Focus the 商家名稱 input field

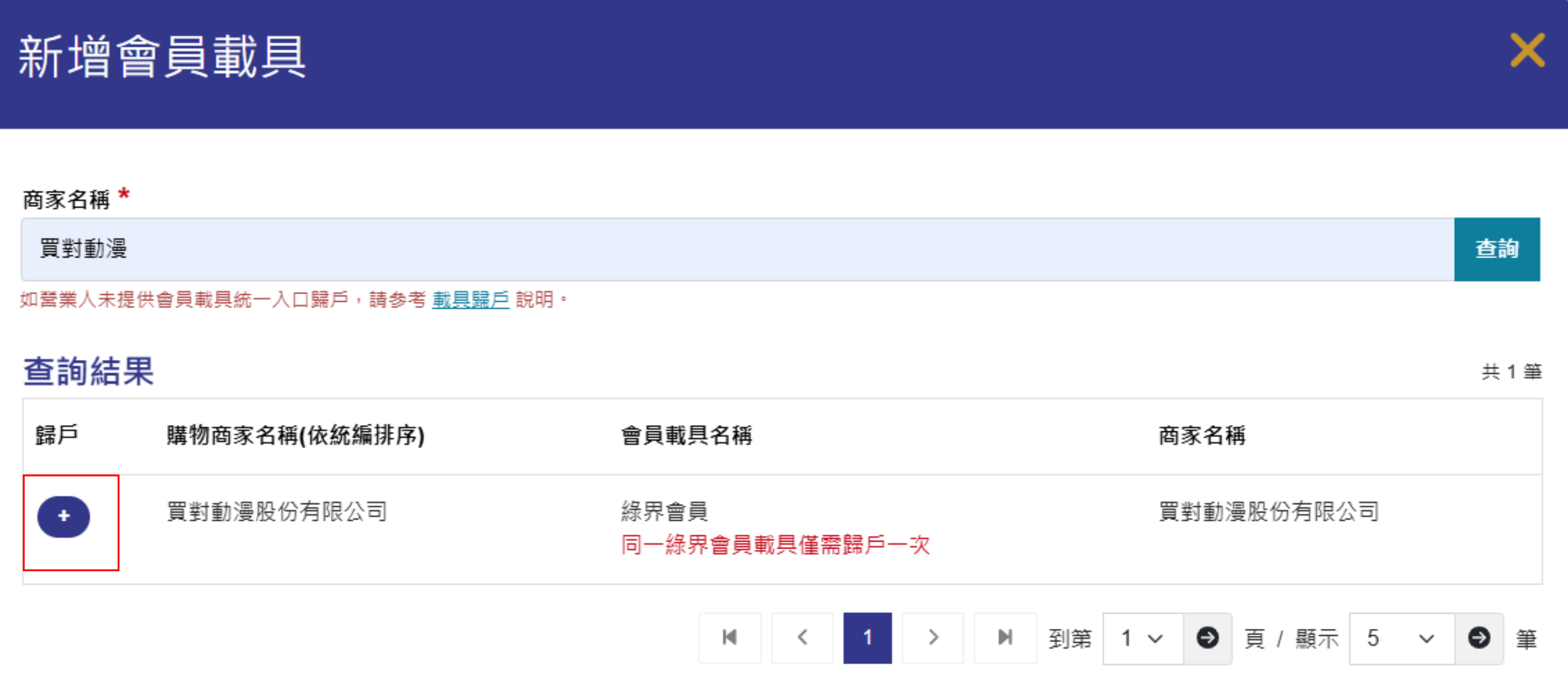point(738,249)
